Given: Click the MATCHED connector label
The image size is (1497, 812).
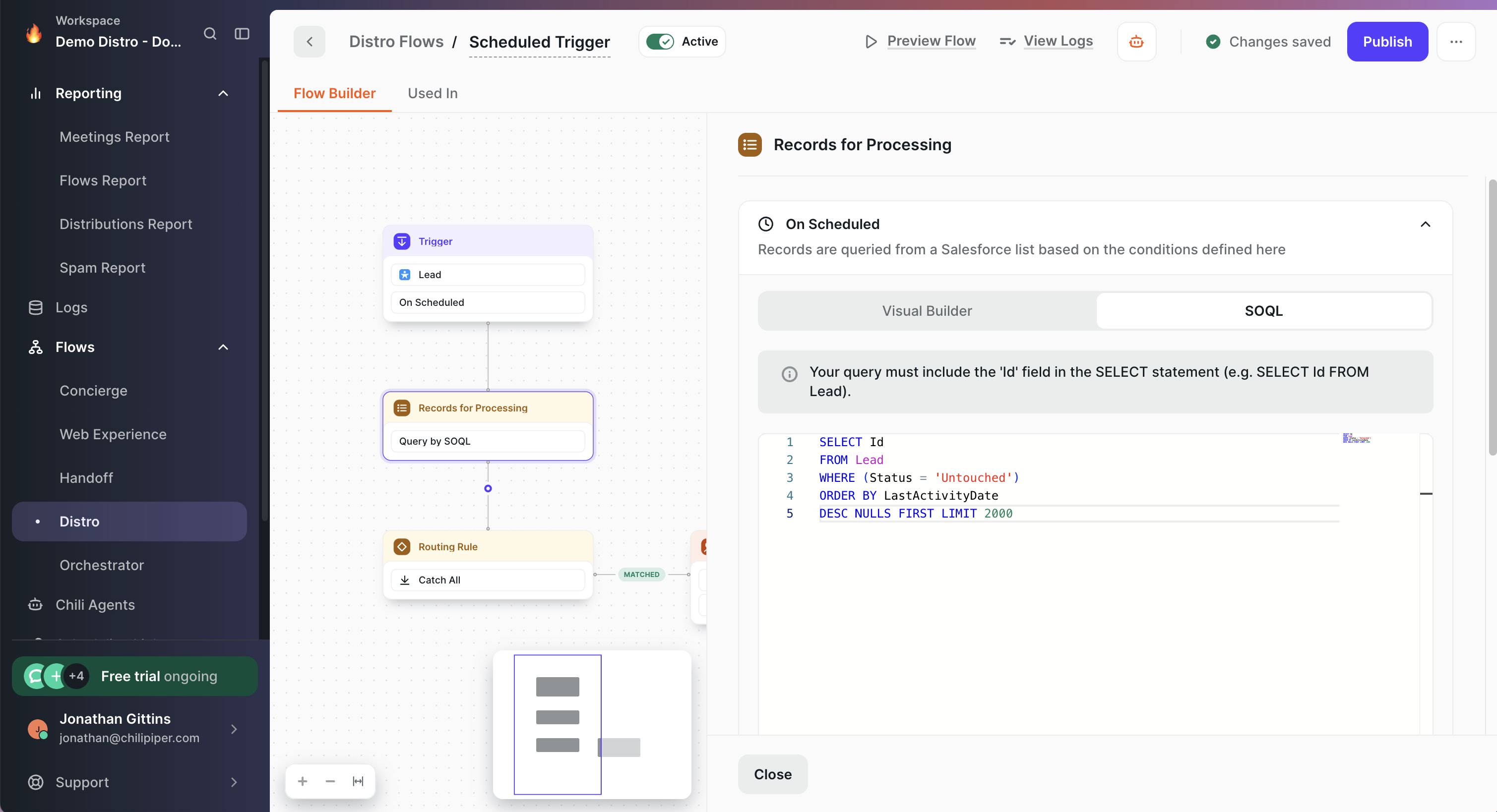Looking at the screenshot, I should [641, 575].
